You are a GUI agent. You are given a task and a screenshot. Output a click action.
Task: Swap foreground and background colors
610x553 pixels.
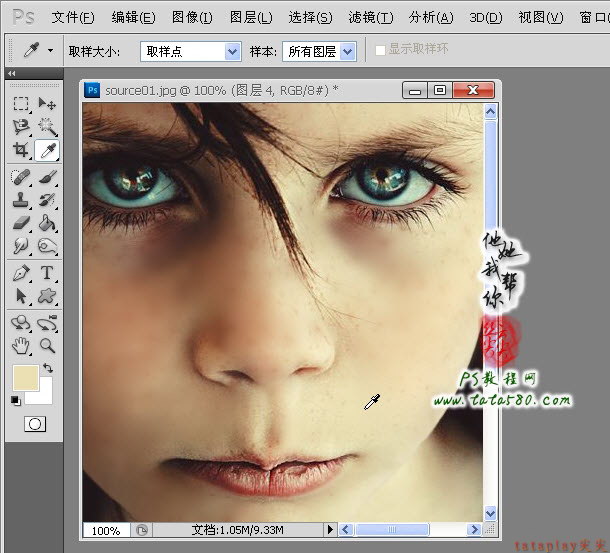click(x=48, y=367)
